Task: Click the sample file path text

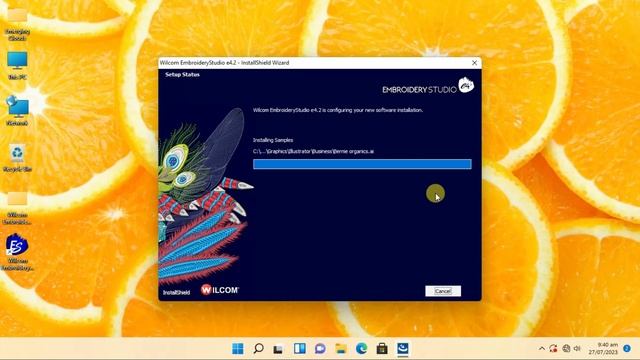Action: click(313, 151)
